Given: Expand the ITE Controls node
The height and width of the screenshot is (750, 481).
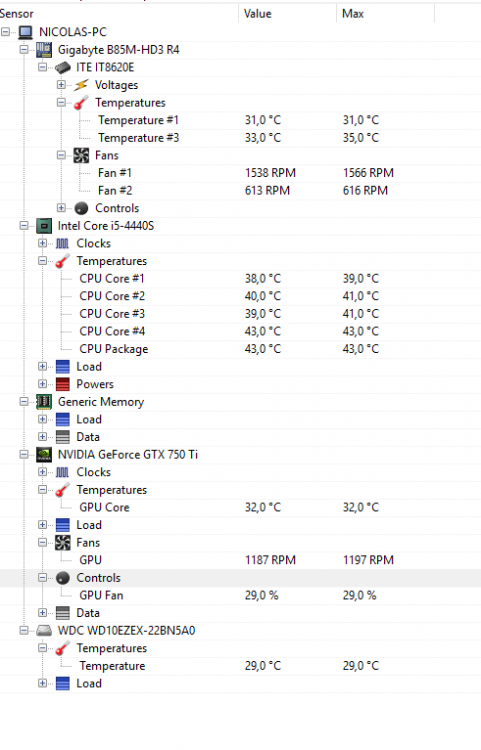Looking at the screenshot, I should coord(61,208).
